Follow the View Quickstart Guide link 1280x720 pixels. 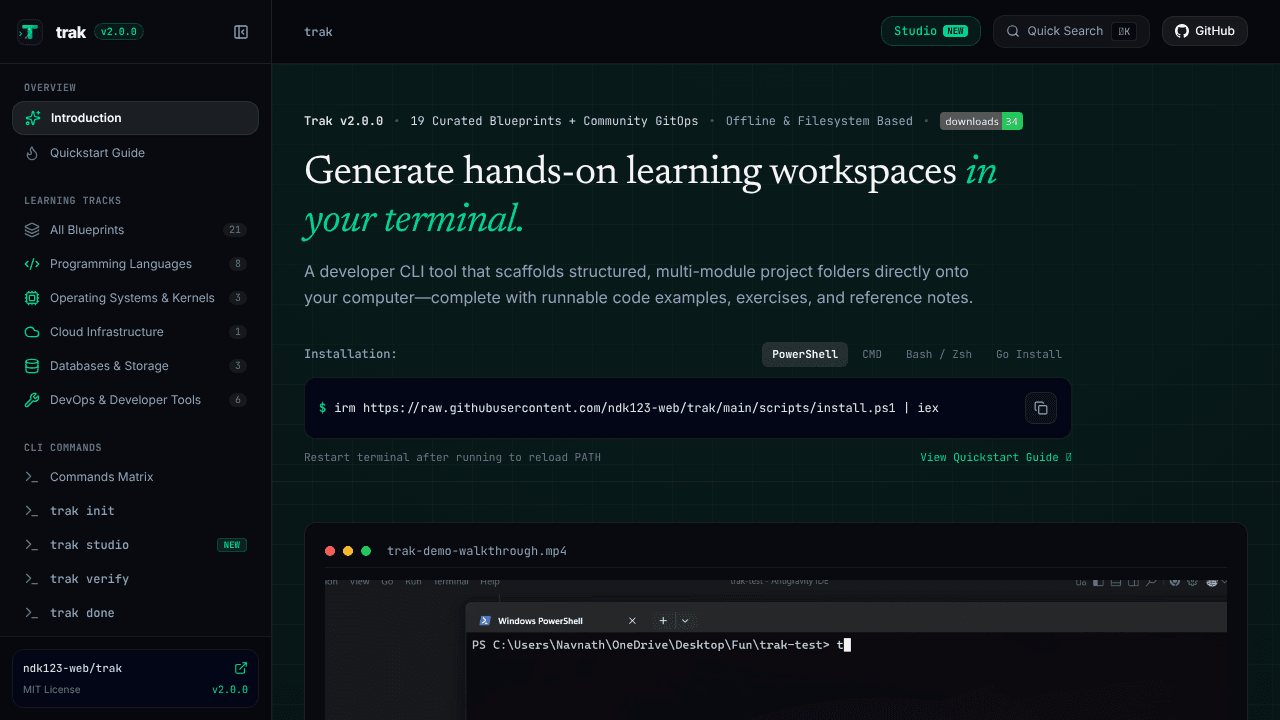point(996,458)
